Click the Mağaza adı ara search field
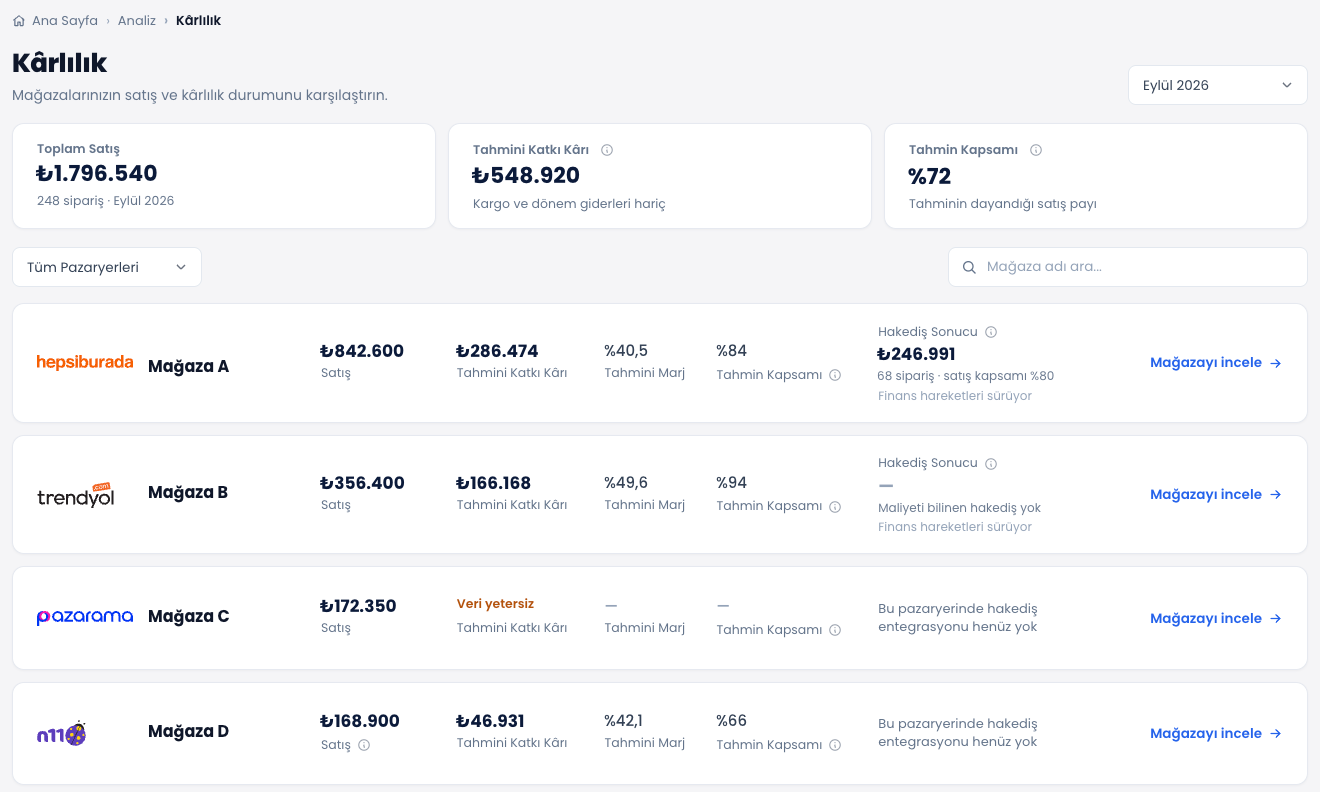 pyautogui.click(x=1127, y=267)
